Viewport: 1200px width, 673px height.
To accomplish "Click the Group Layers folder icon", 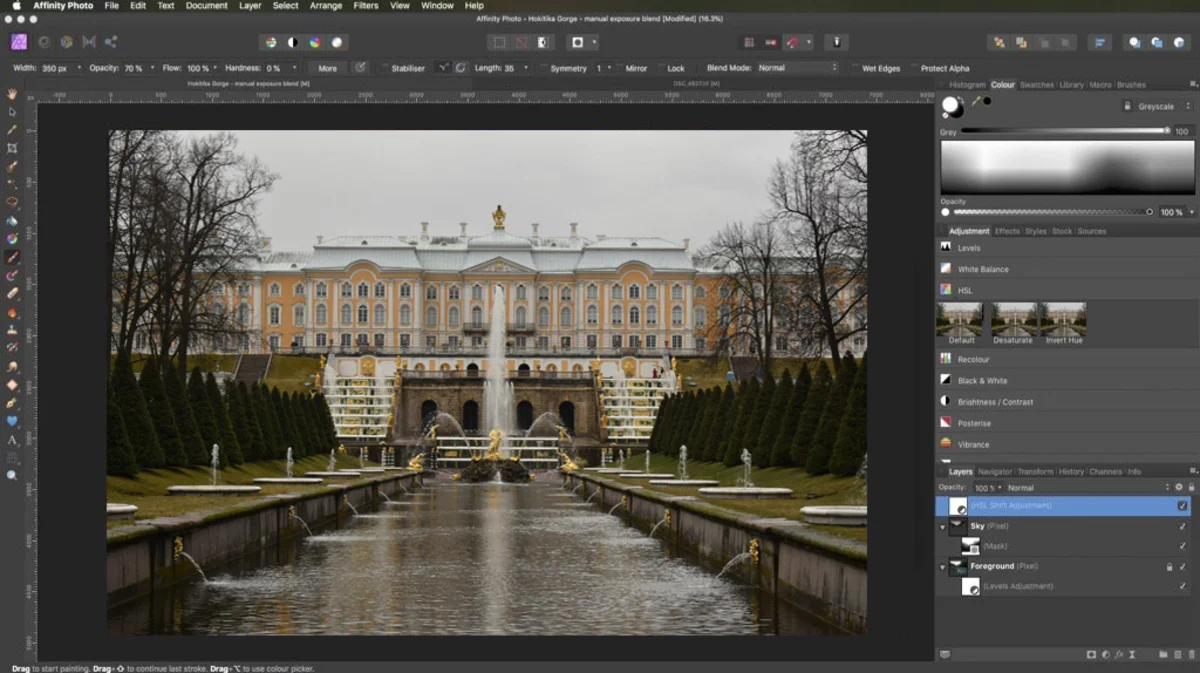I will (1163, 654).
